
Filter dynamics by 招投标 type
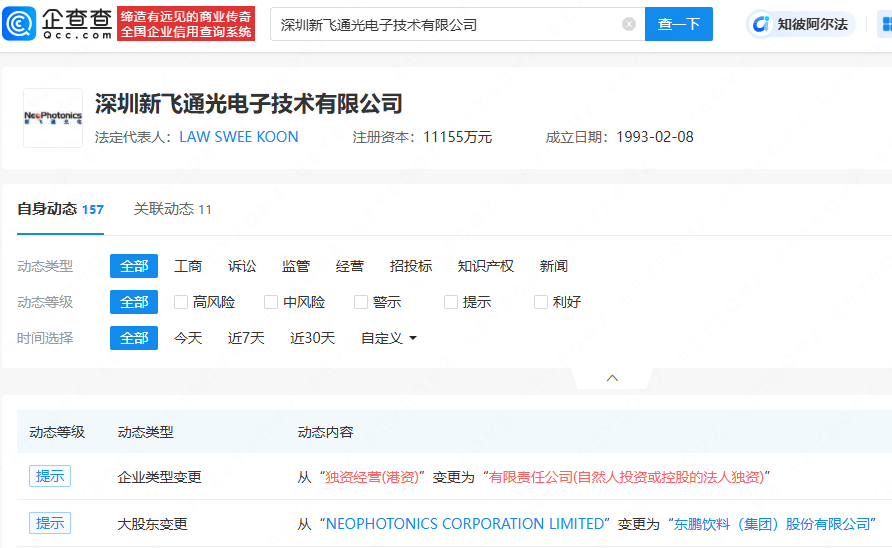tap(411, 266)
